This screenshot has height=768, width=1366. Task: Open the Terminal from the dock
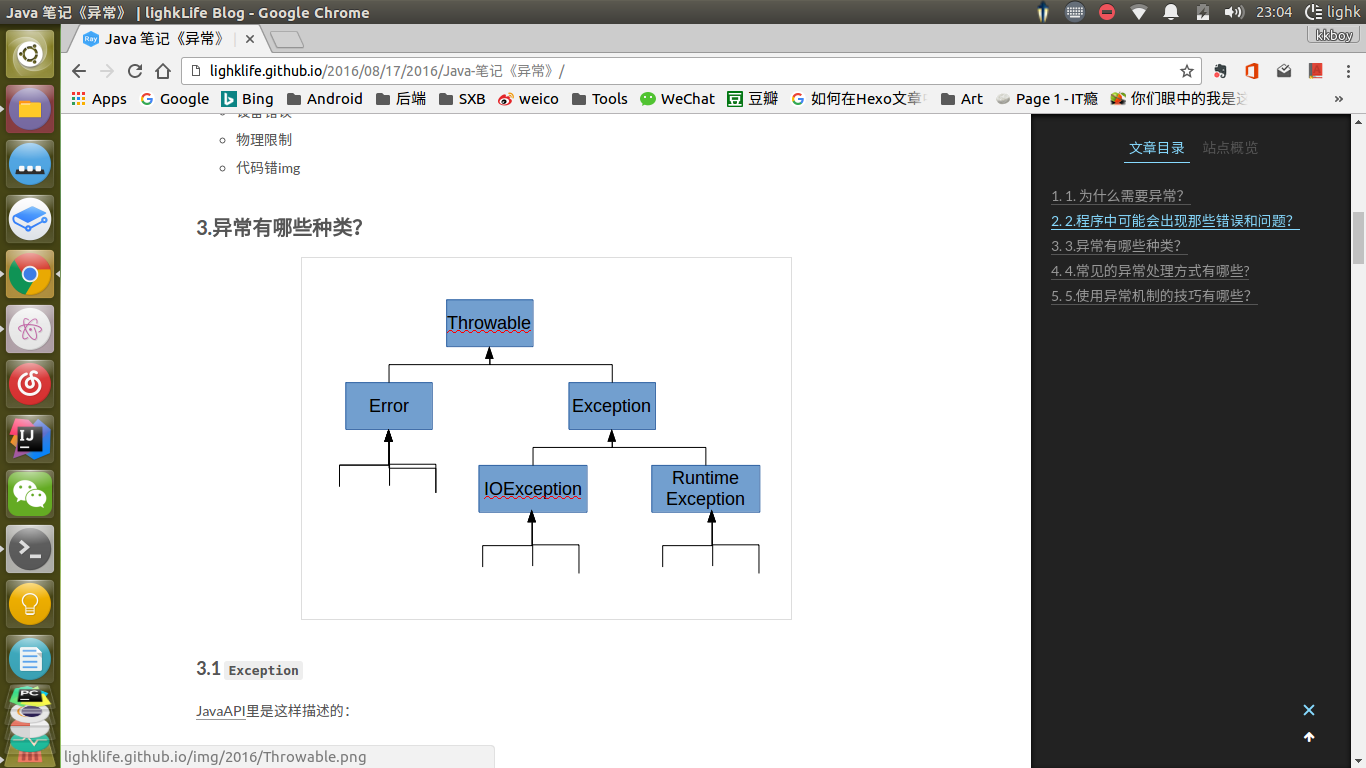[30, 548]
